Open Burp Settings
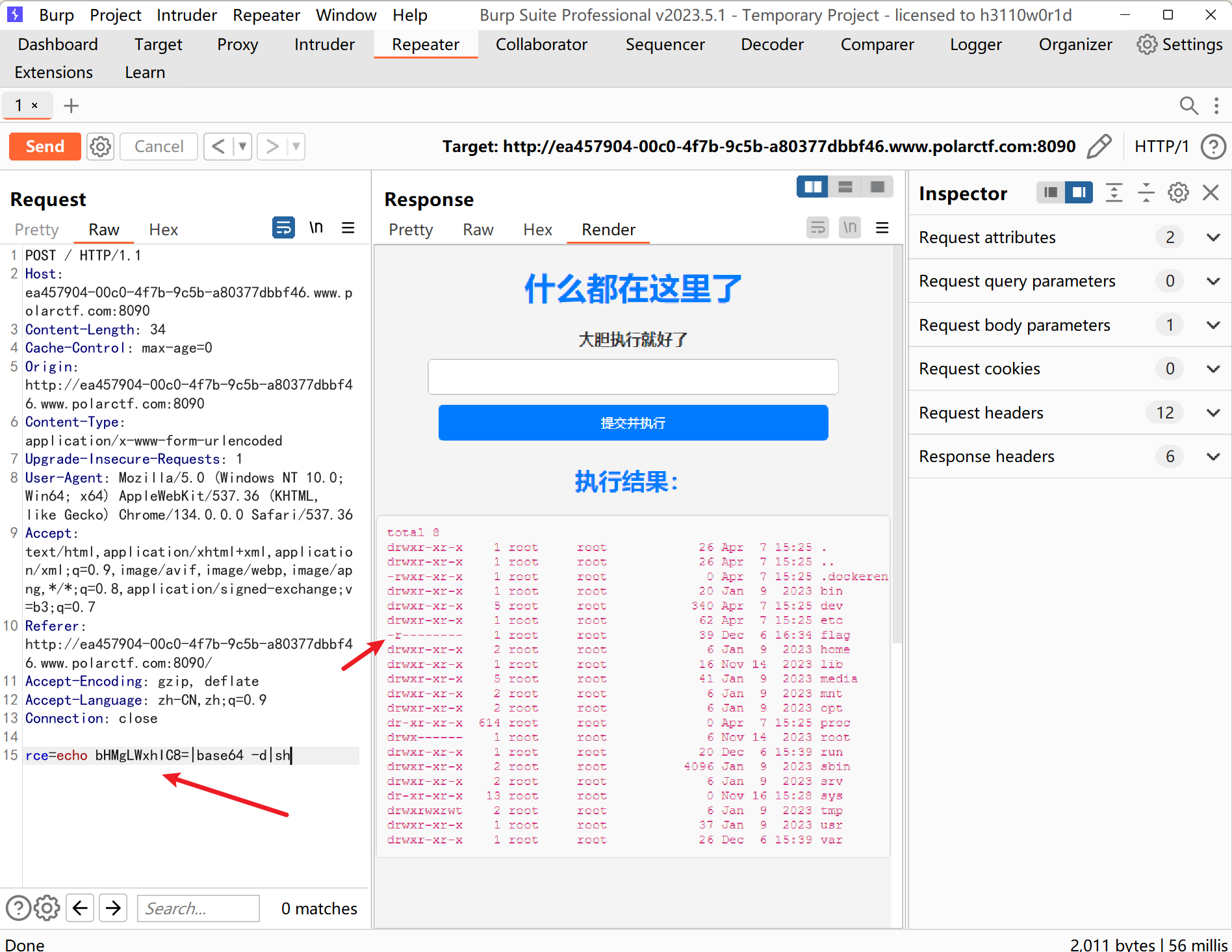Viewport: 1232px width, 952px height. 1180,44
